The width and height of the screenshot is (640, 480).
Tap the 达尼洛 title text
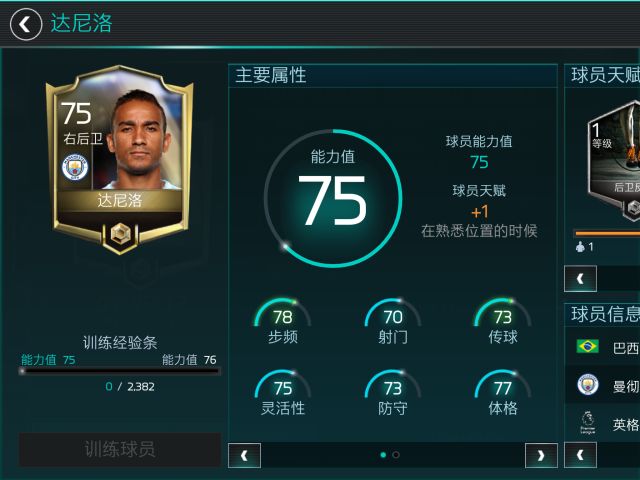tap(81, 23)
